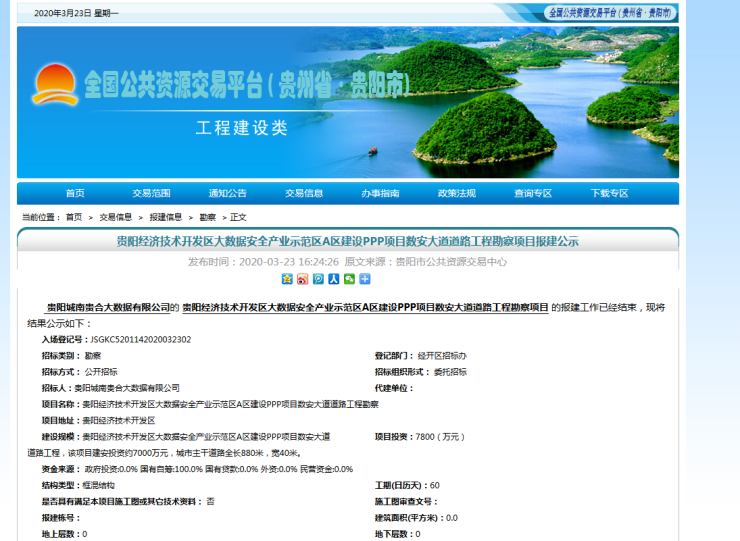
Task: Click the publish time 2020-03-23 16:24:26
Action: [289, 262]
